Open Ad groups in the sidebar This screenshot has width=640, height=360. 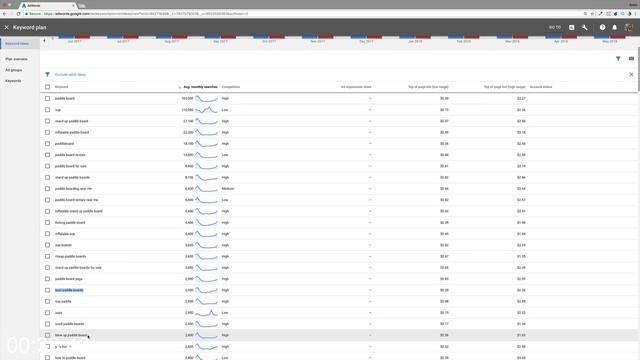(13, 70)
